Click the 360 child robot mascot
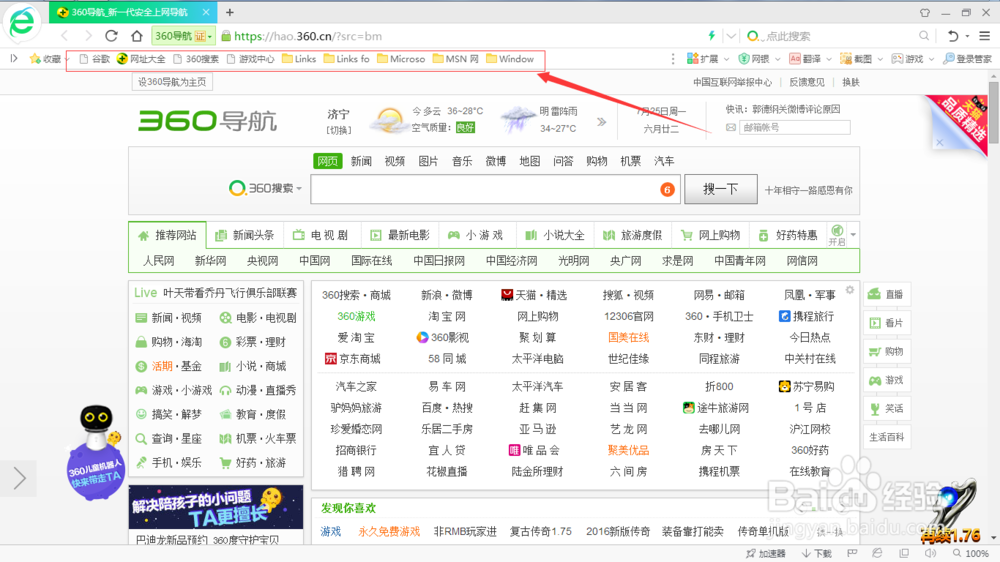The image size is (1000, 562). point(96,452)
